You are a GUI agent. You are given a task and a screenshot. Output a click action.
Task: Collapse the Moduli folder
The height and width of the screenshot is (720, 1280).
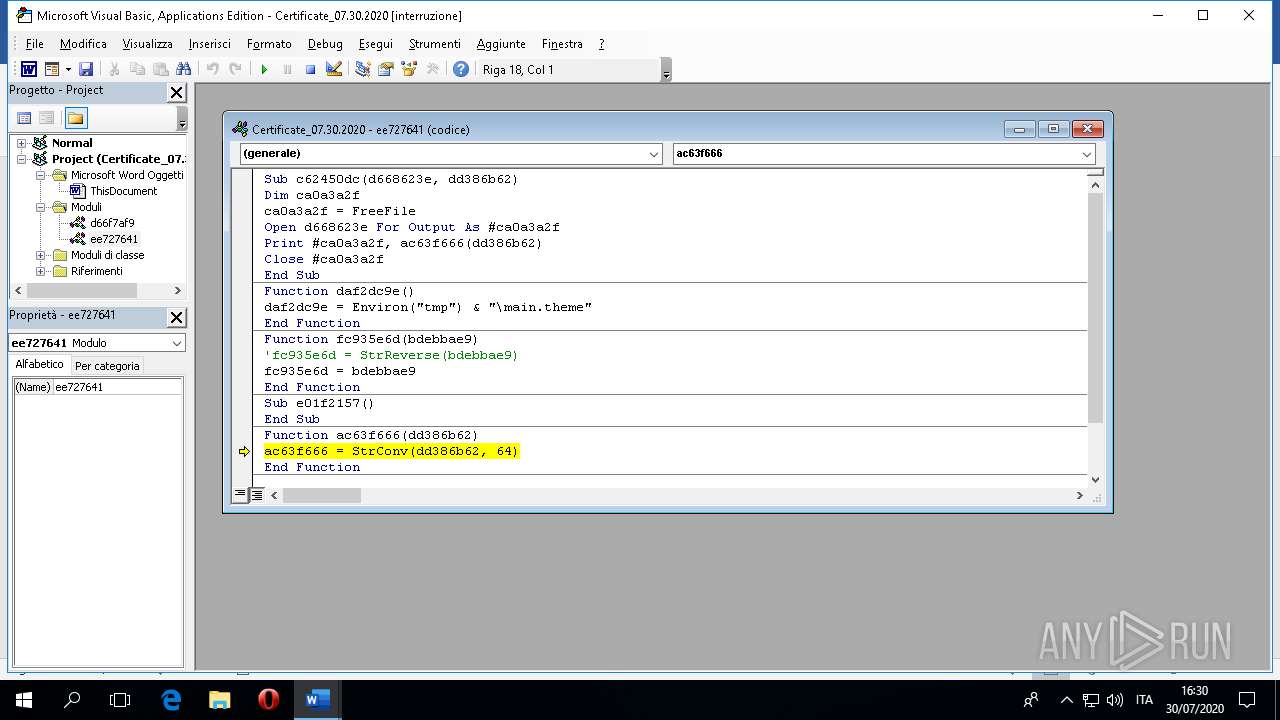pos(41,207)
